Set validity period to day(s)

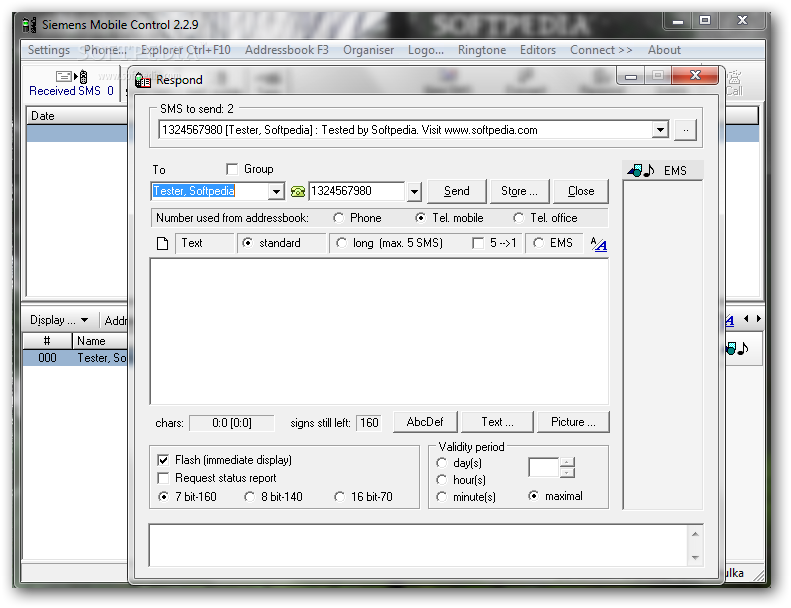441,463
